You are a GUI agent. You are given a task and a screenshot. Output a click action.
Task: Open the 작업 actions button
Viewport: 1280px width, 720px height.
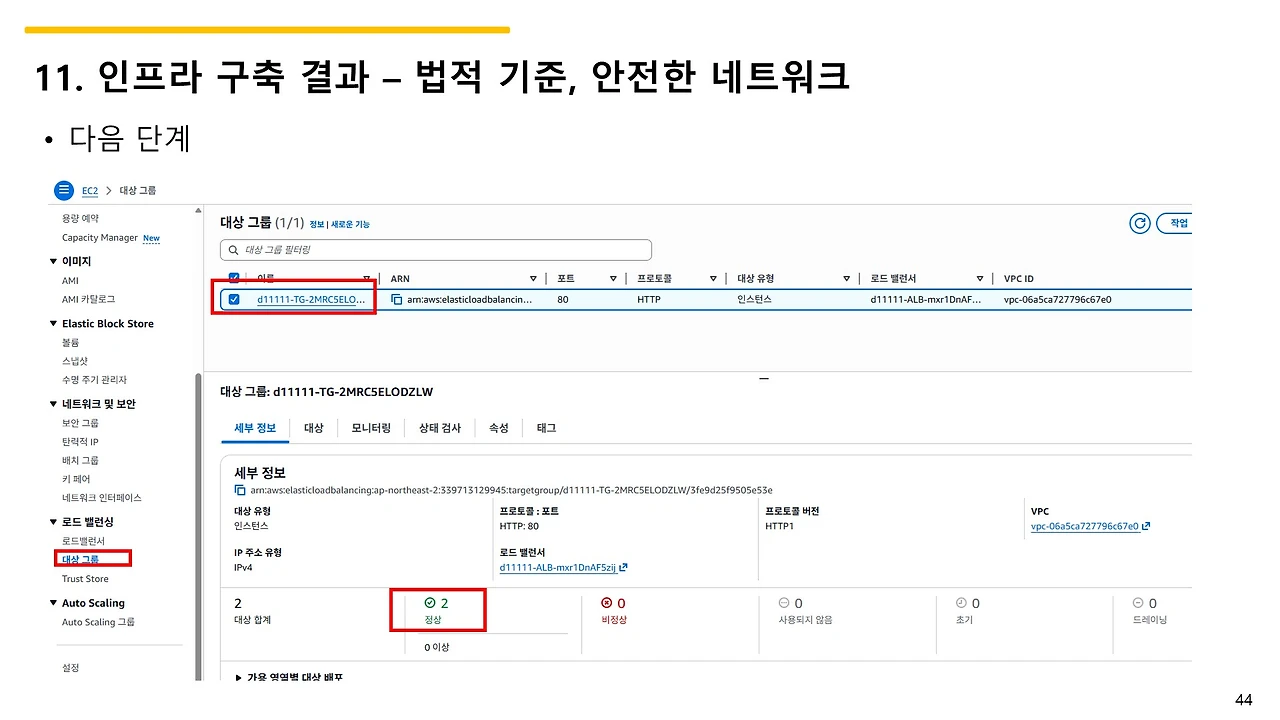coord(1176,223)
